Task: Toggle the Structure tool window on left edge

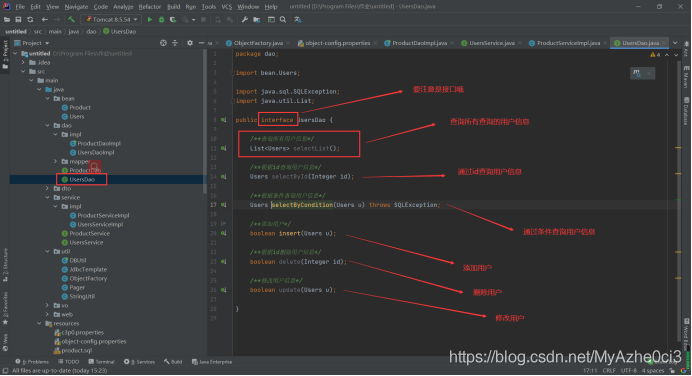Action: coord(5,265)
